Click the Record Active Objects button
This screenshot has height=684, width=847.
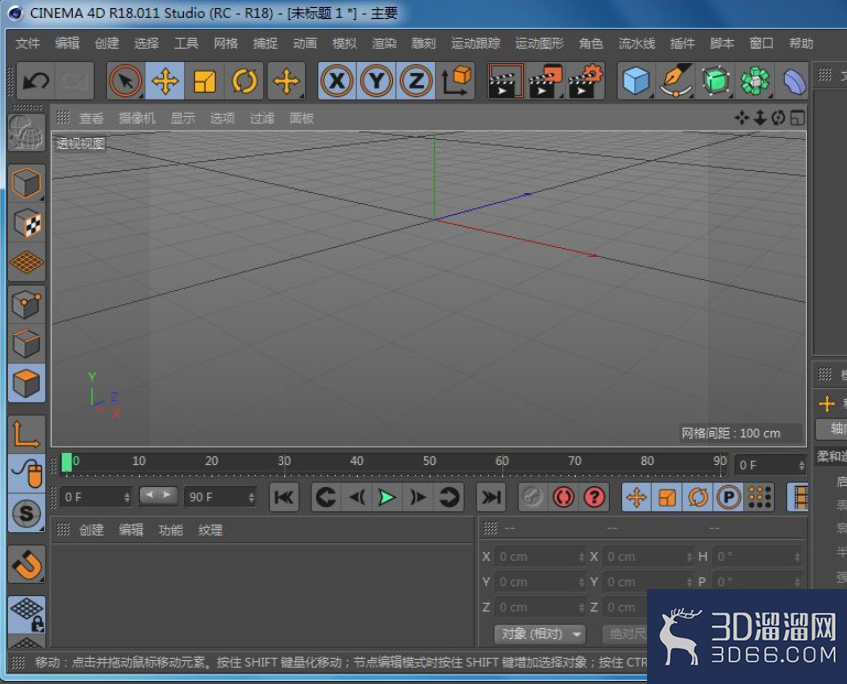point(532,497)
